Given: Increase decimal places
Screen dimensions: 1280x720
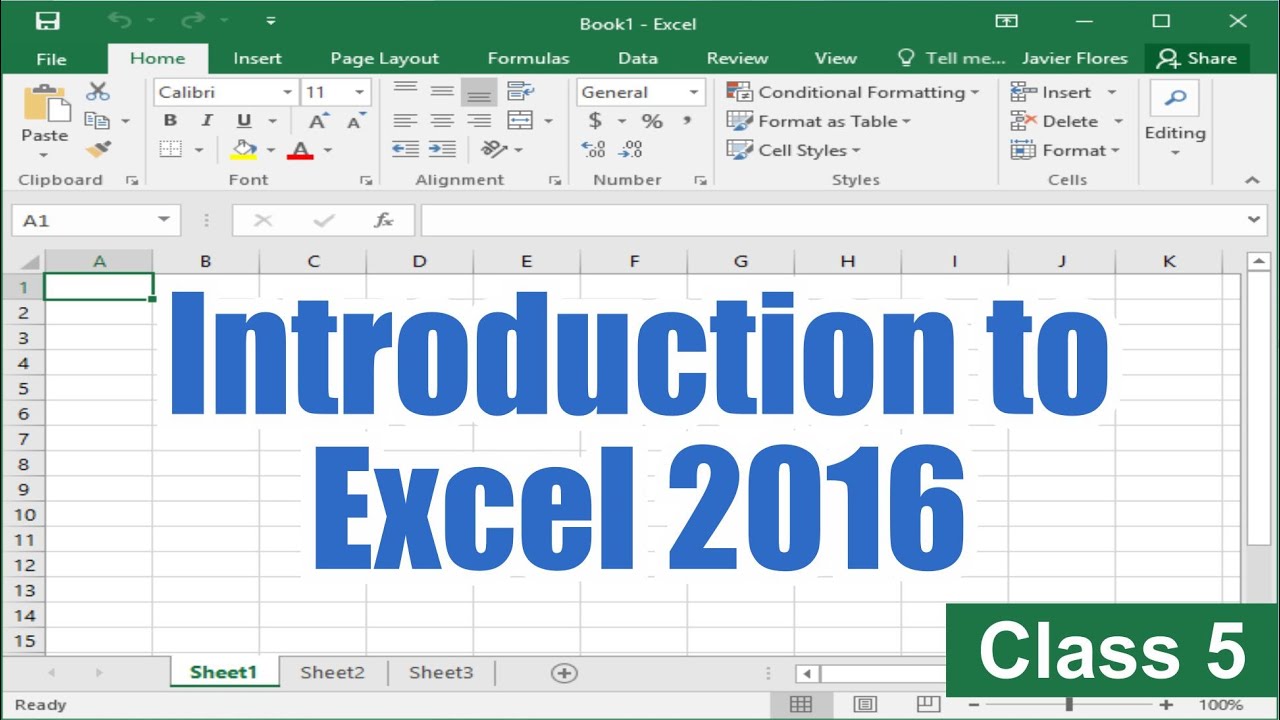Looking at the screenshot, I should pyautogui.click(x=593, y=150).
